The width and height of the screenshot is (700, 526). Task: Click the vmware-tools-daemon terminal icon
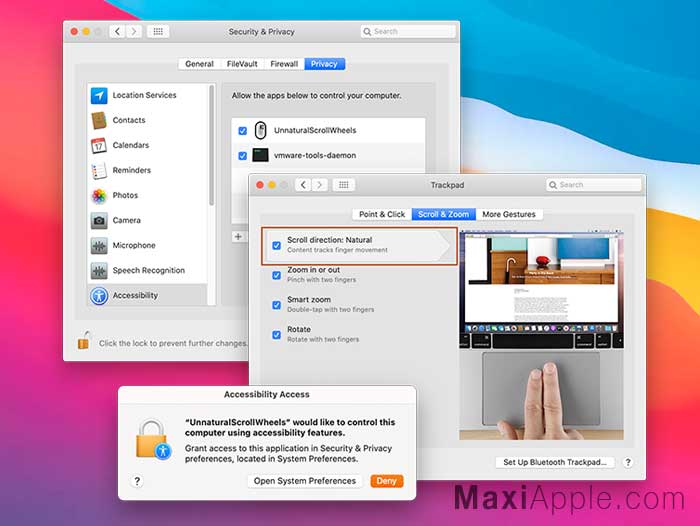point(260,155)
